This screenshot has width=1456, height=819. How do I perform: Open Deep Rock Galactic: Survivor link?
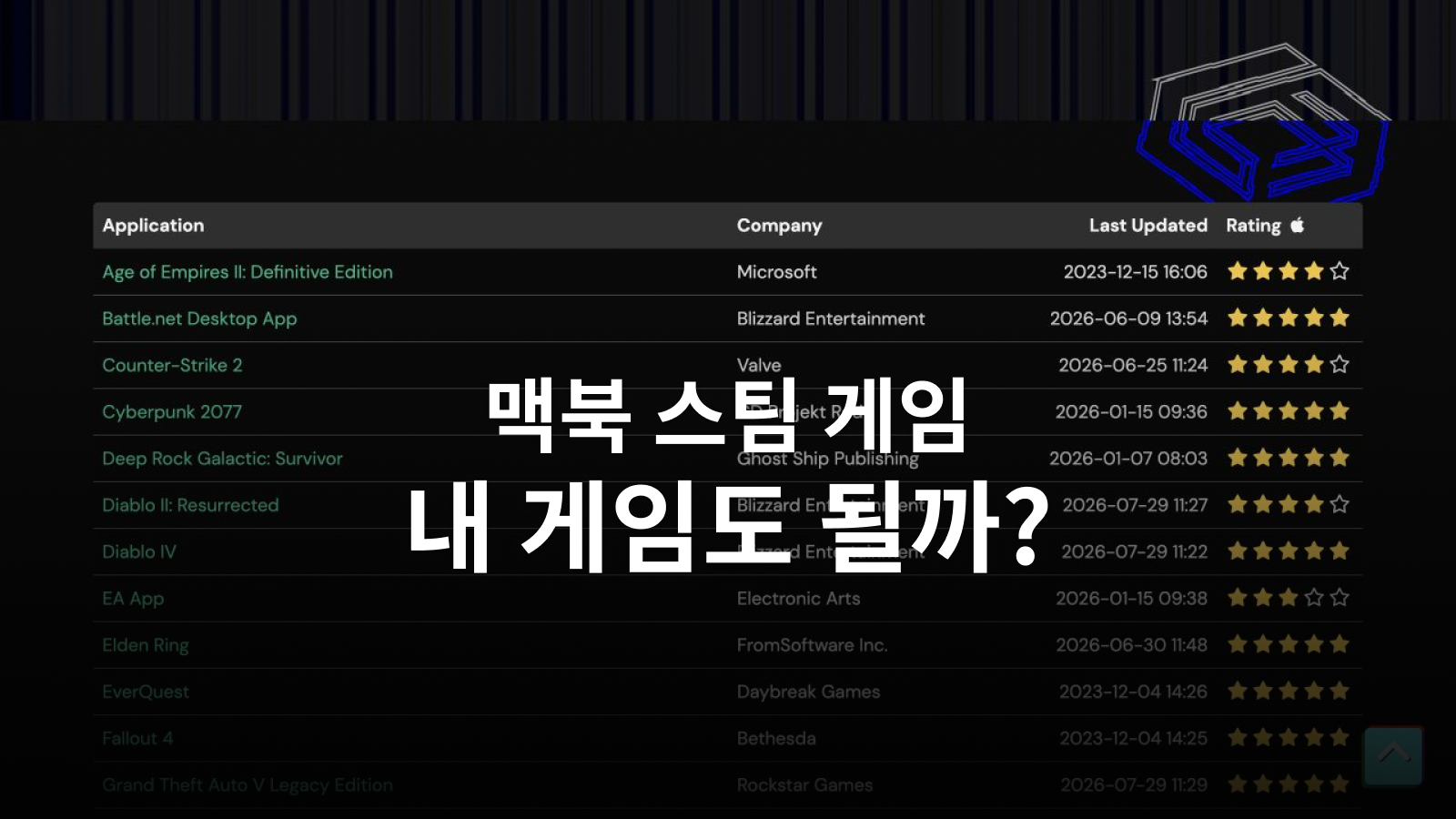222,459
